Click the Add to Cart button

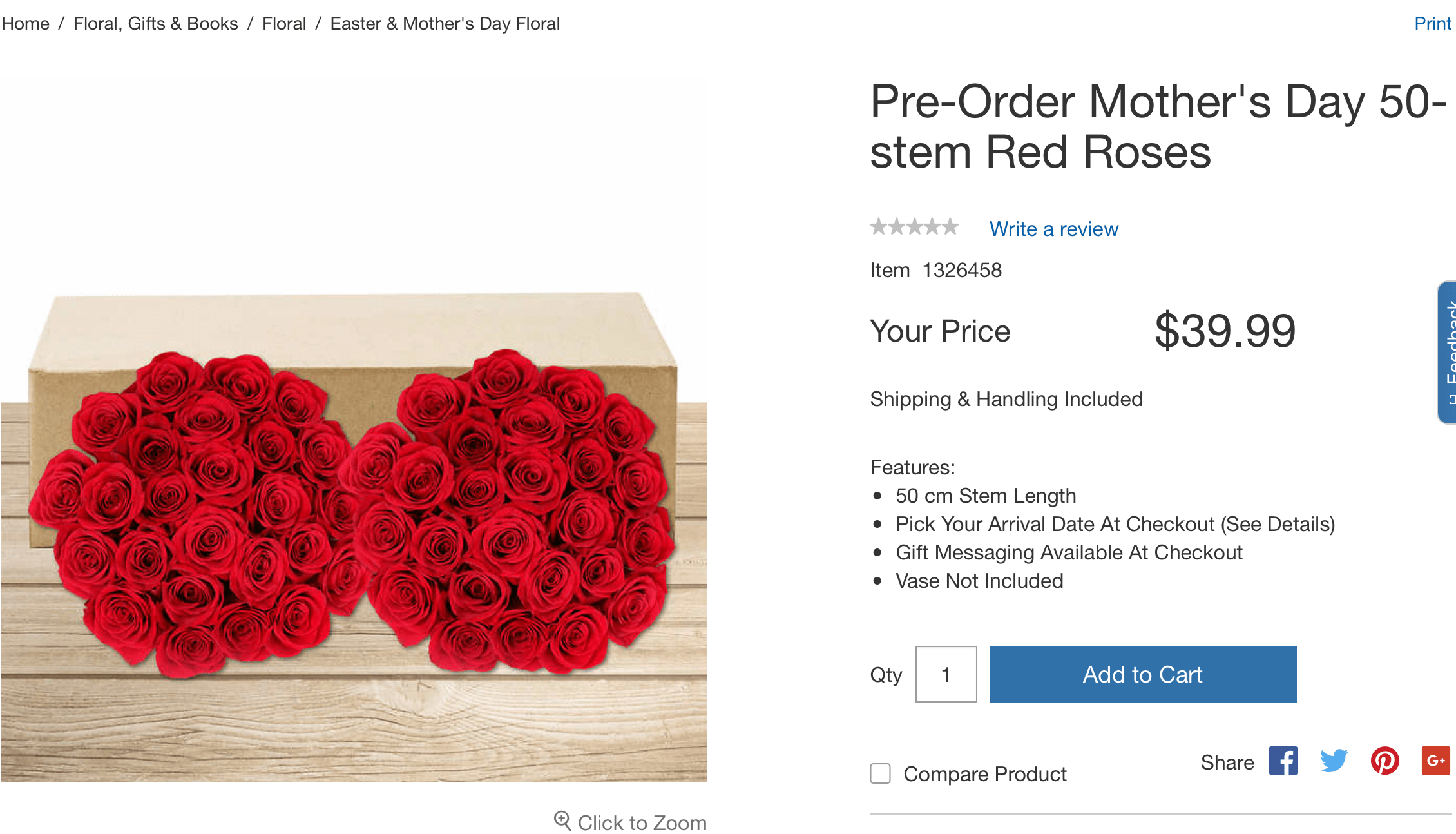pyautogui.click(x=1143, y=674)
